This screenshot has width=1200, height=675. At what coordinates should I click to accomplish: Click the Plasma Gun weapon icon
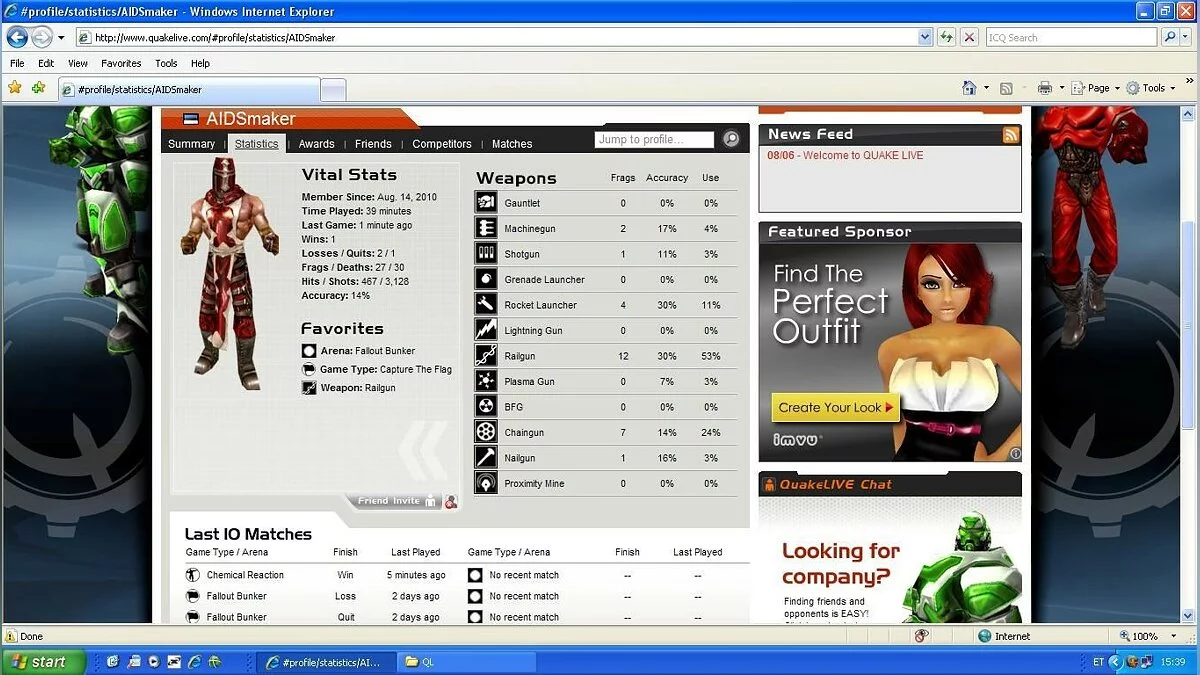(x=486, y=382)
